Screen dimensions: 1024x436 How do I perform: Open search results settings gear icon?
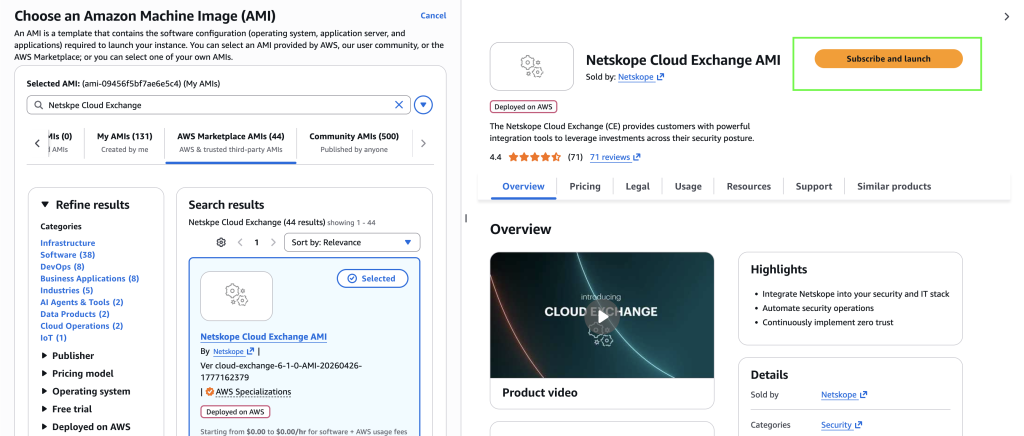point(221,242)
